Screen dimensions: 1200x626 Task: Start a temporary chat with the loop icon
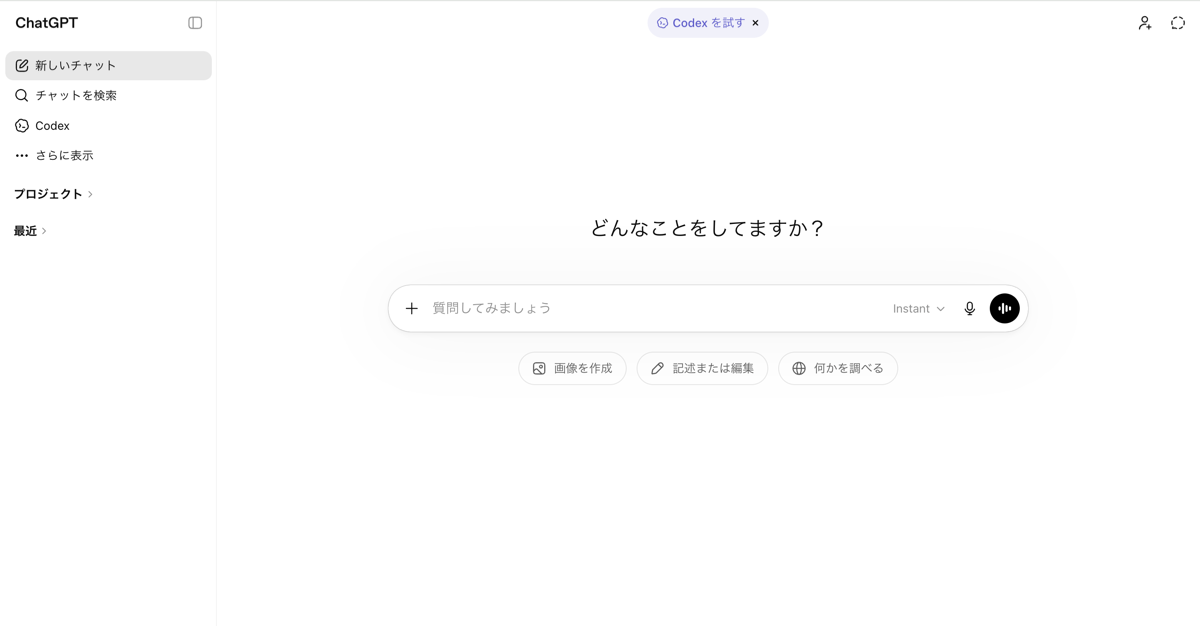pyautogui.click(x=1178, y=22)
